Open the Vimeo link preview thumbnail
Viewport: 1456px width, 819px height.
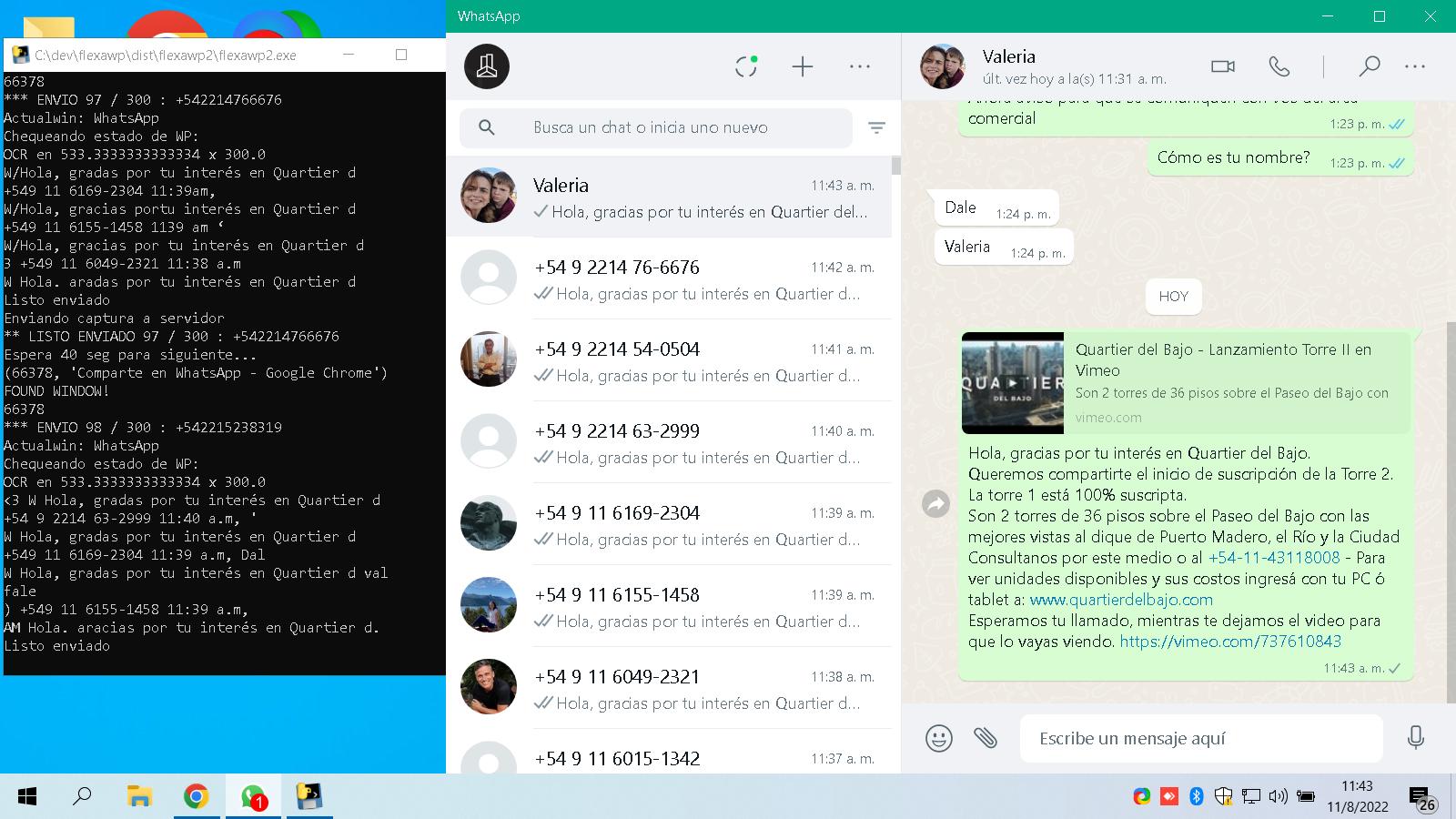[x=1013, y=383]
